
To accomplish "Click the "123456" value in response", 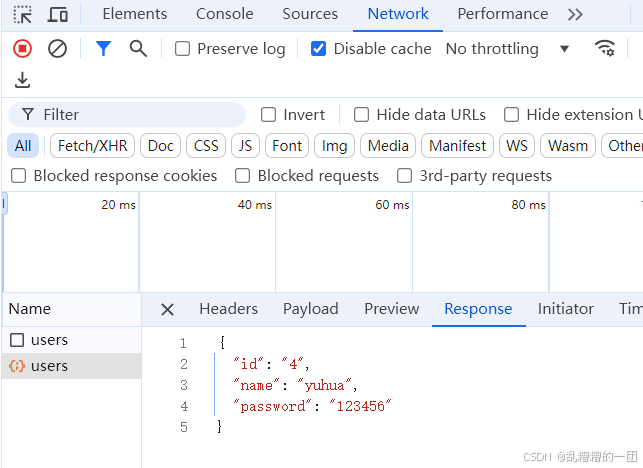I will tap(360, 406).
